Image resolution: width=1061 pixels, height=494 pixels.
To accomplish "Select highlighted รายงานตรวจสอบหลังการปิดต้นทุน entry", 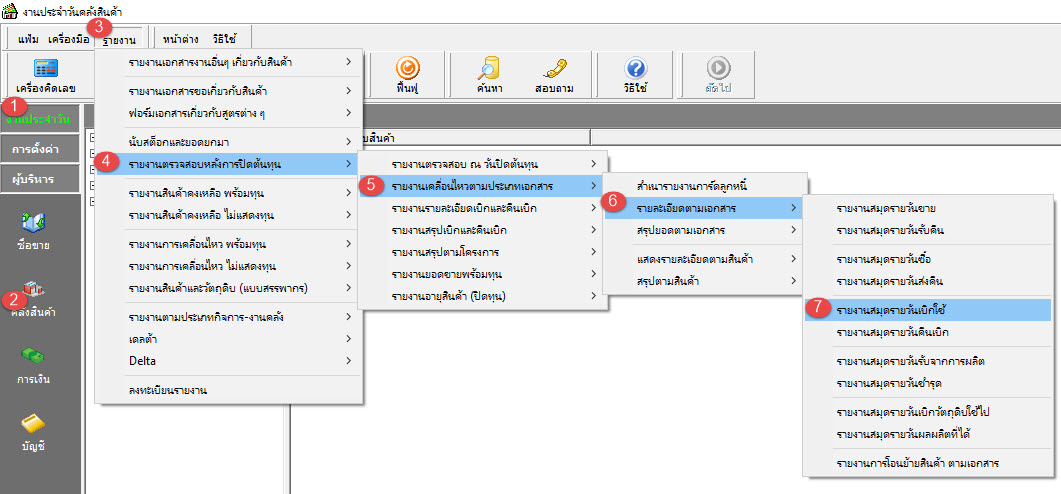I will (x=229, y=163).
